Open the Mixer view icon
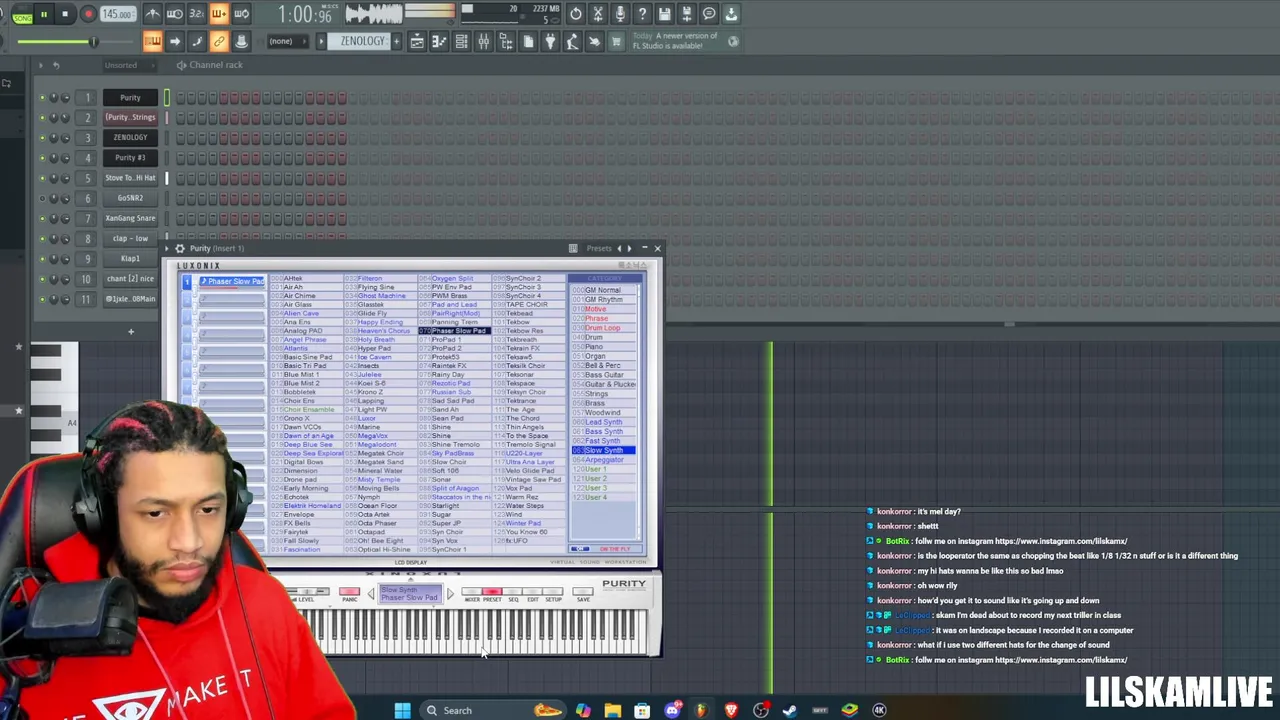This screenshot has height=720, width=1280. 484,41
